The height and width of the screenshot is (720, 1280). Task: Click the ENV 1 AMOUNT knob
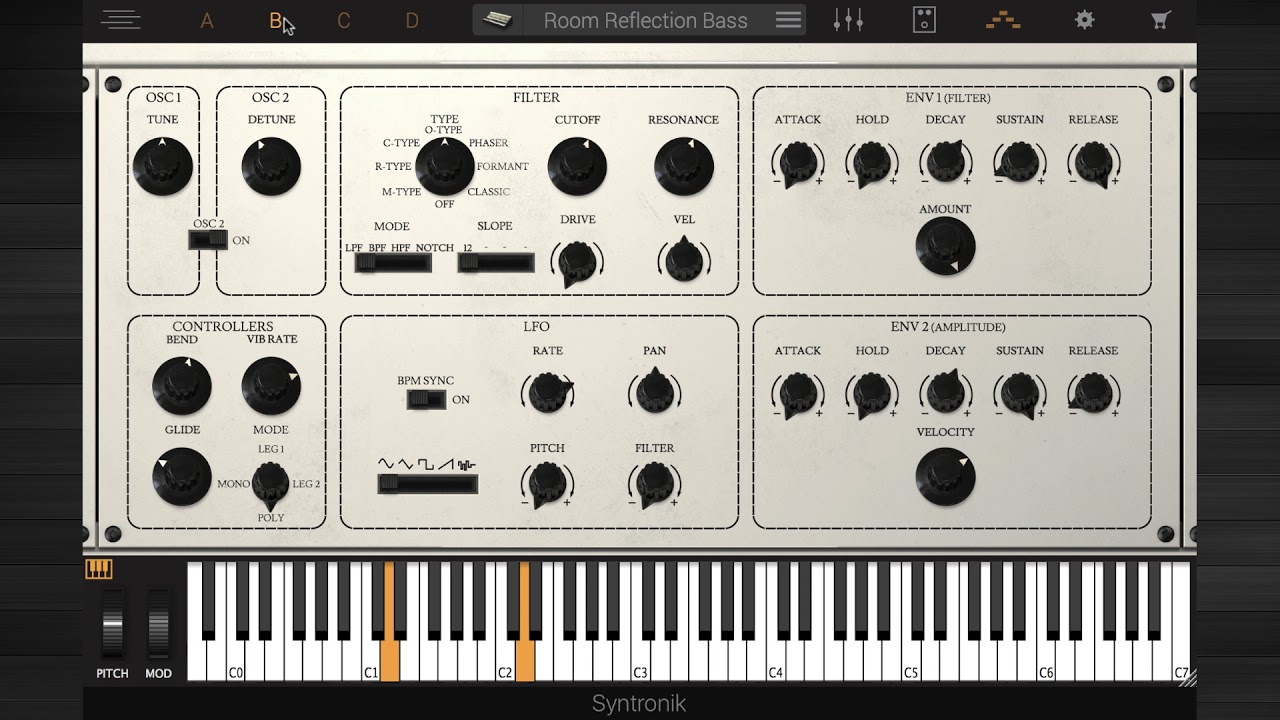click(945, 246)
